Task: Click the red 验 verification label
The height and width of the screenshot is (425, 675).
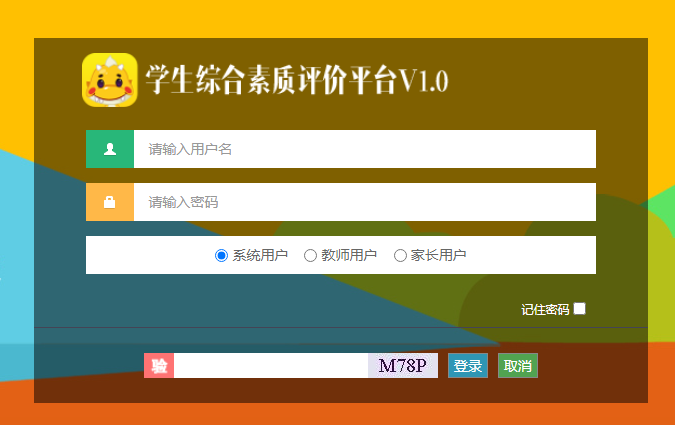Action: [x=159, y=366]
